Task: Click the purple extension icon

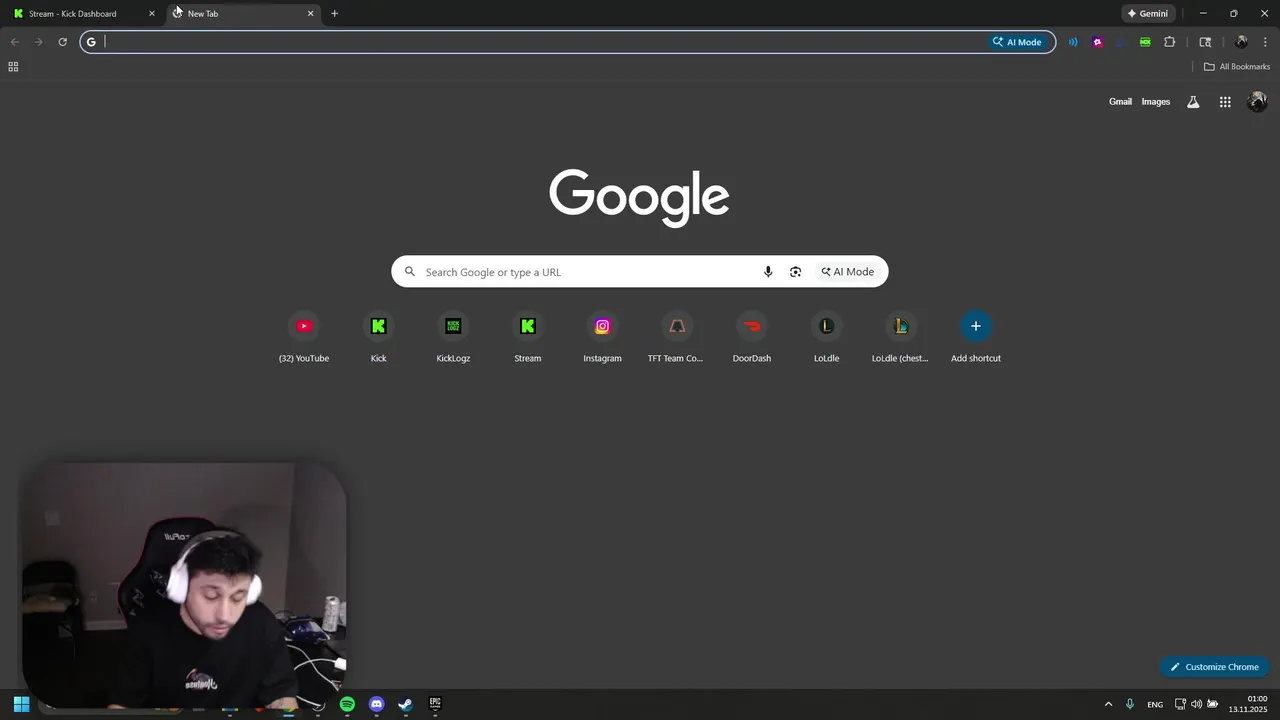Action: tap(1097, 42)
